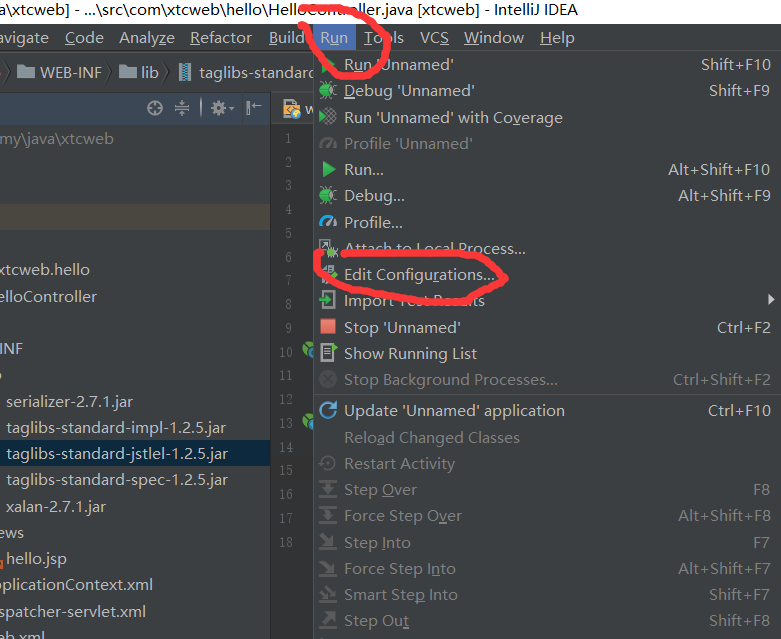Click editor tab file icon next to project panel
Screen dimensions: 781x639
pos(291,109)
